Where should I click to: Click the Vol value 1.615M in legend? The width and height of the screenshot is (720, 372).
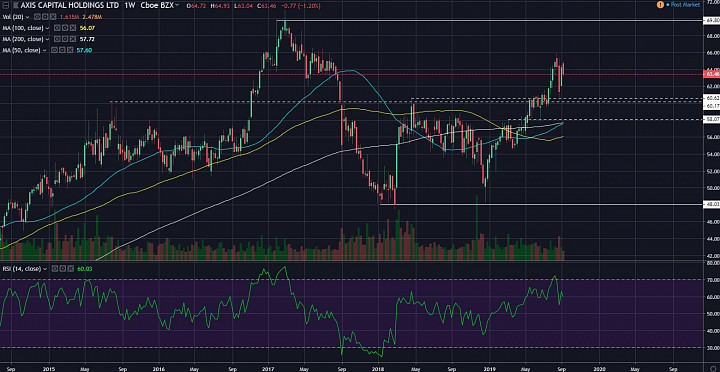coord(69,17)
